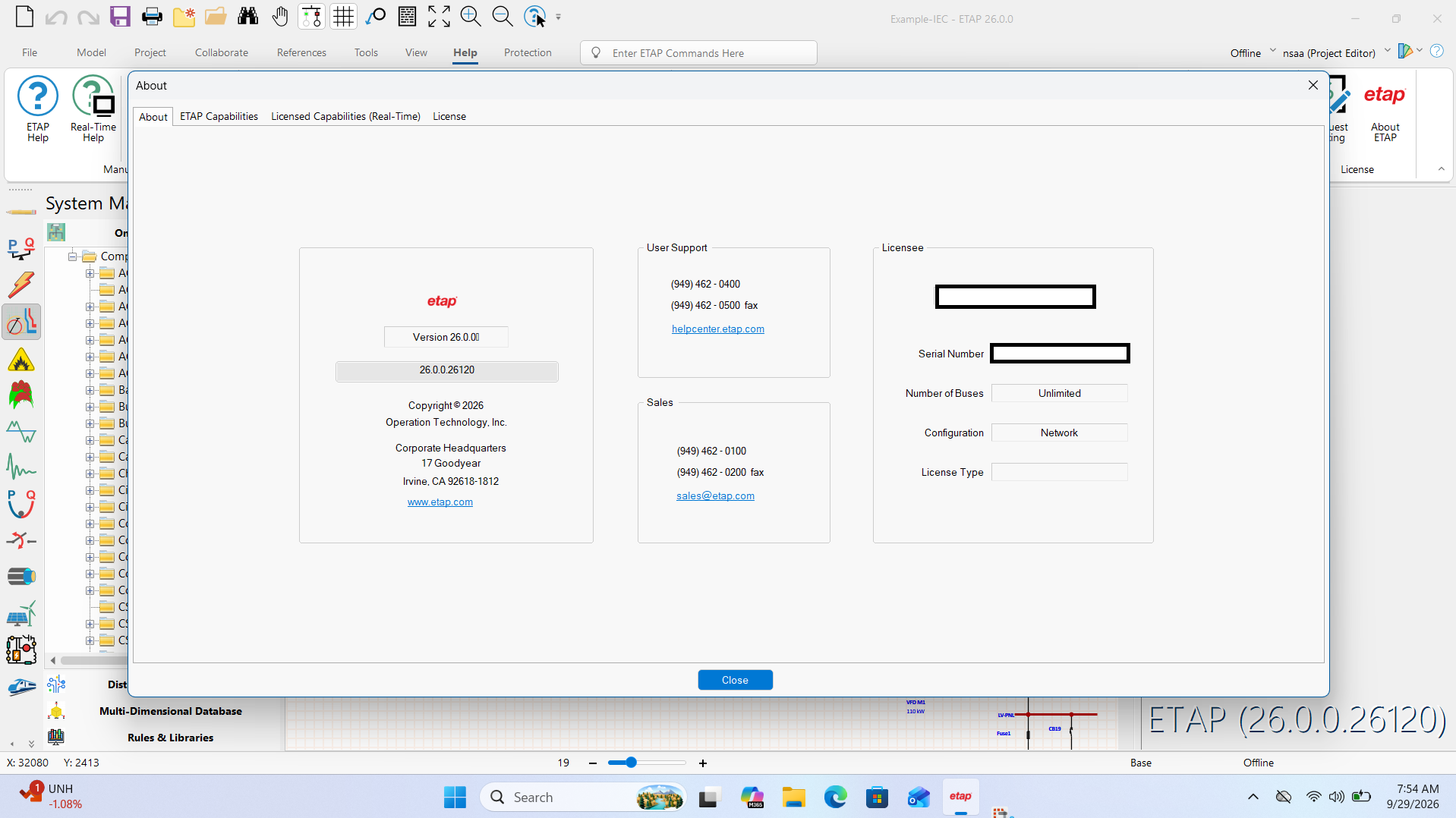Open the Collaborate ribbon menu
The height and width of the screenshot is (818, 1456).
point(222,52)
